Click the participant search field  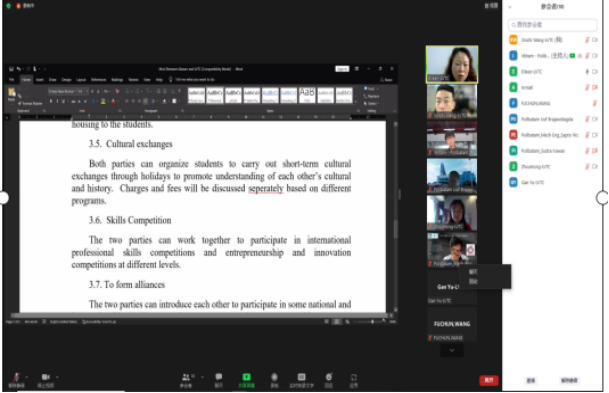[x=552, y=24]
